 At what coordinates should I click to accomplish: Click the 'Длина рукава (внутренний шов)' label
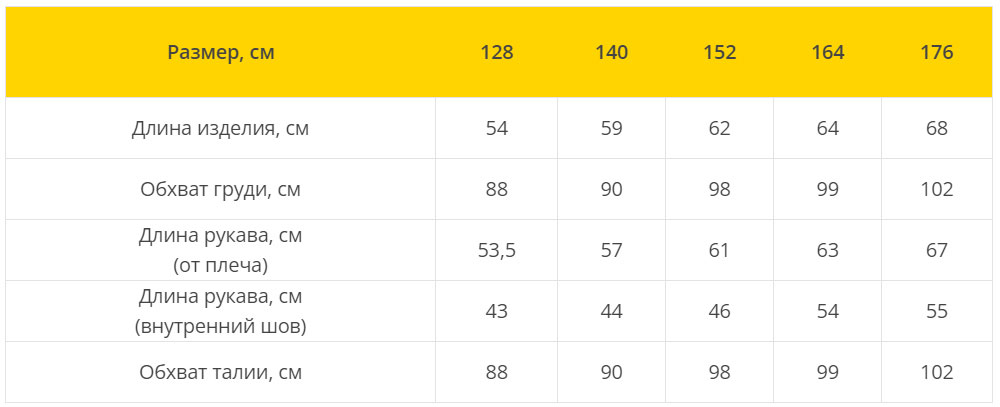(221, 312)
